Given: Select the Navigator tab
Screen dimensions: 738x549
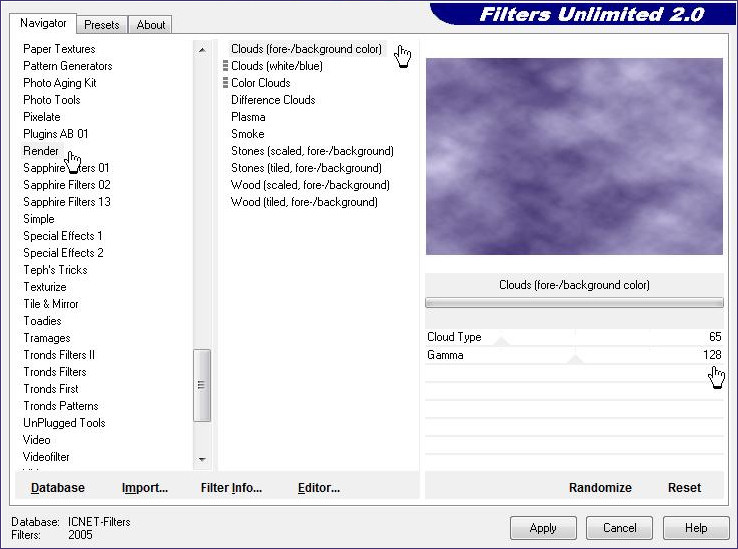Looking at the screenshot, I should 43,23.
